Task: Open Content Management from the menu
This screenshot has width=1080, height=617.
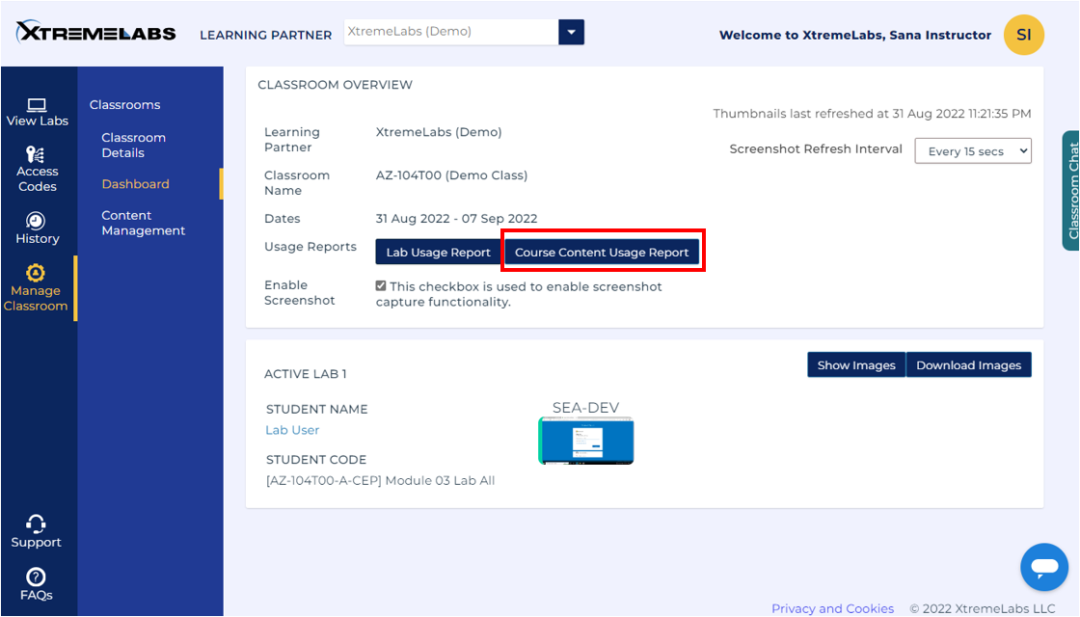Action: click(x=141, y=222)
